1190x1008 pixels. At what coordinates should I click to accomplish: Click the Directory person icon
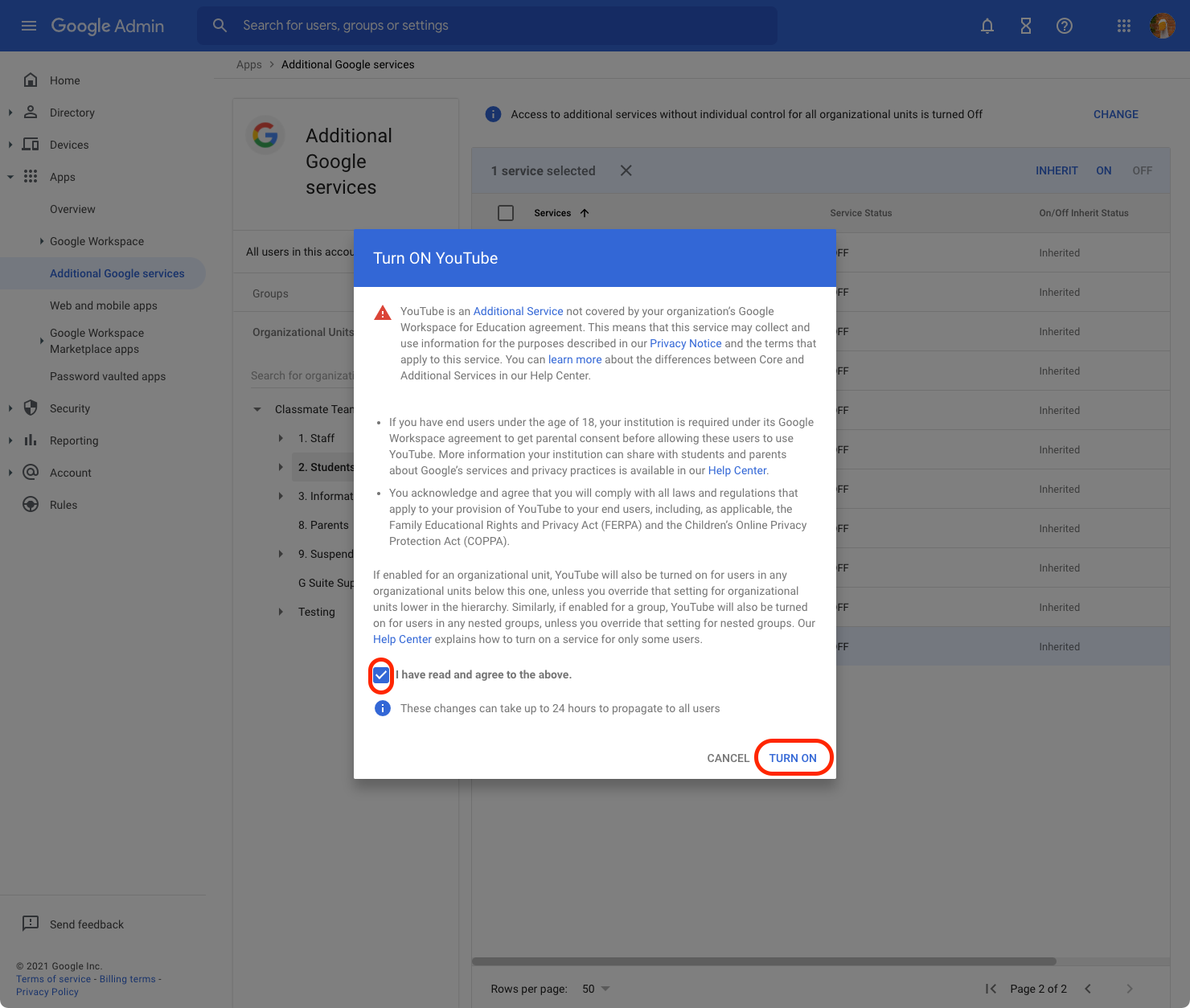coord(31,112)
